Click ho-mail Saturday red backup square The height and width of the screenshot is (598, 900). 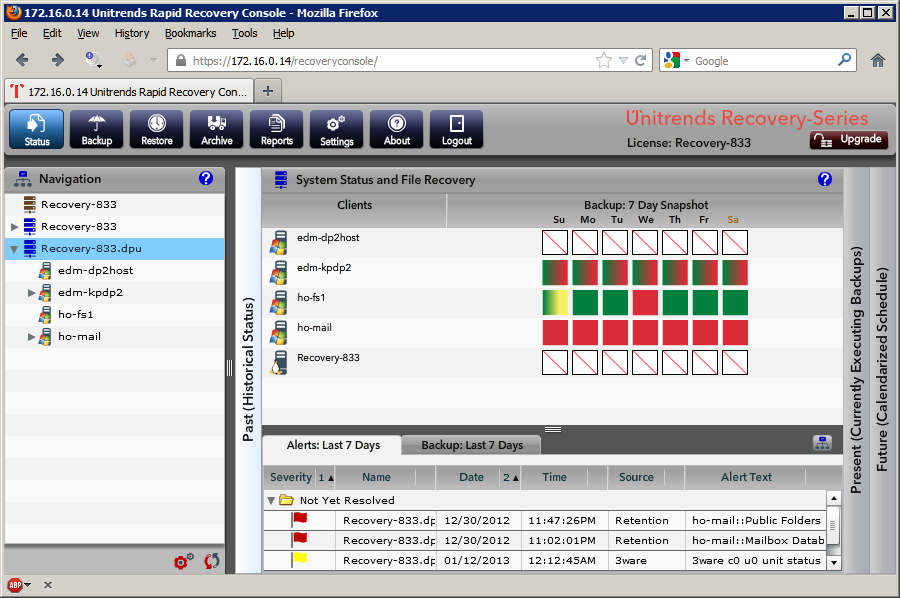(x=735, y=332)
